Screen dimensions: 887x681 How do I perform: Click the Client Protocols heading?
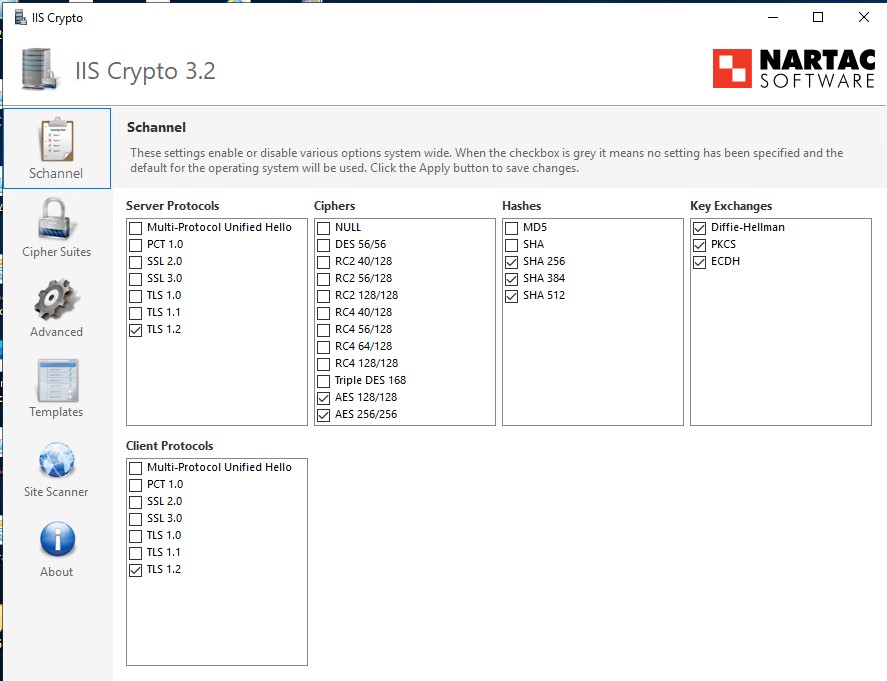coord(170,446)
